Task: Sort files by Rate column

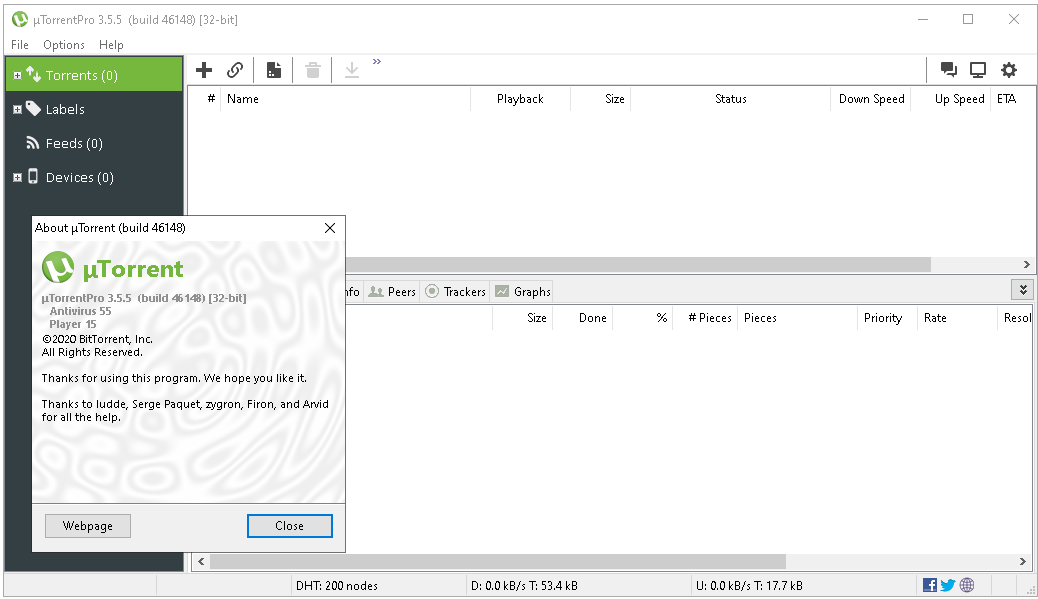Action: point(957,318)
